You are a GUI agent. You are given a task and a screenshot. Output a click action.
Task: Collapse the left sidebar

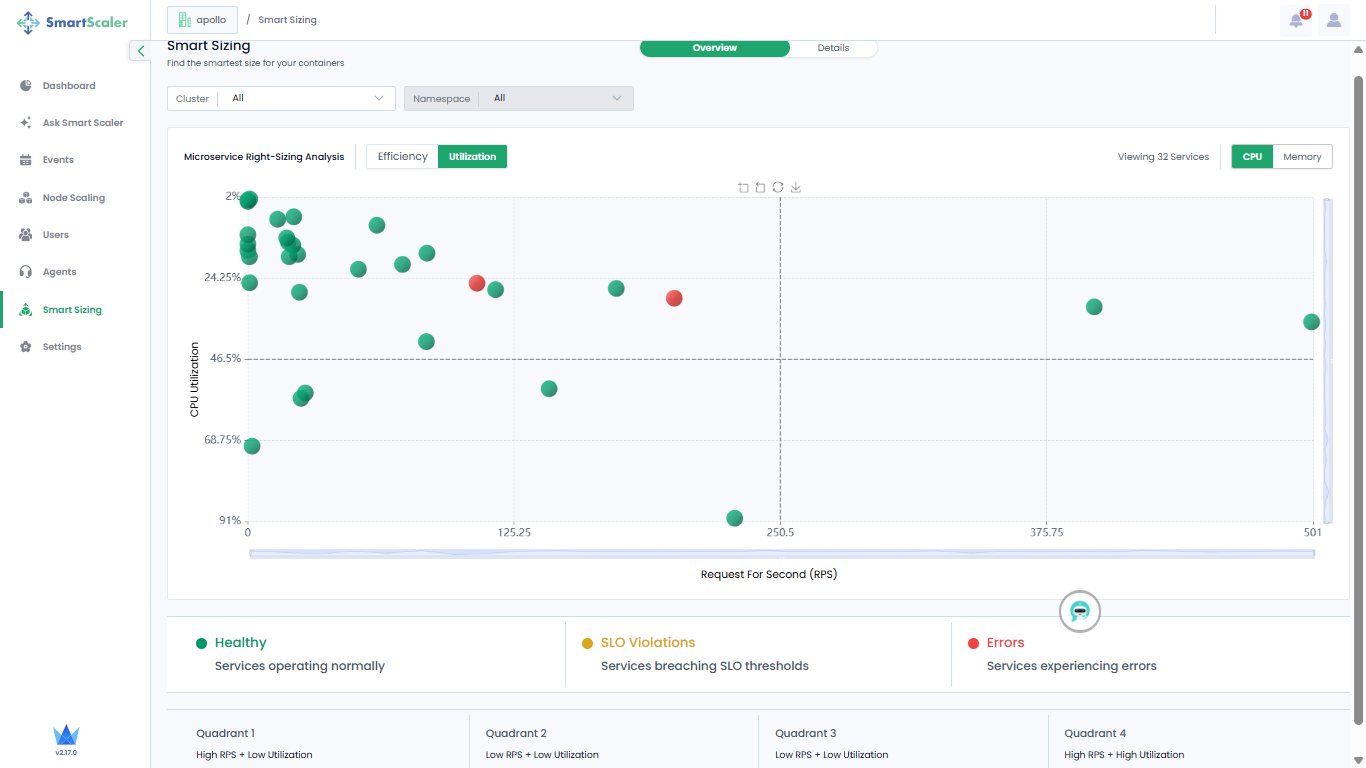click(141, 50)
